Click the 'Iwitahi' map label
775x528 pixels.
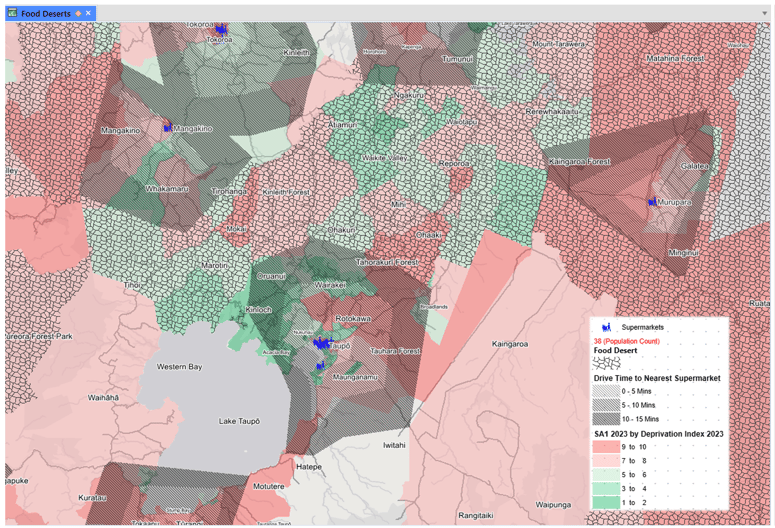[x=394, y=445]
